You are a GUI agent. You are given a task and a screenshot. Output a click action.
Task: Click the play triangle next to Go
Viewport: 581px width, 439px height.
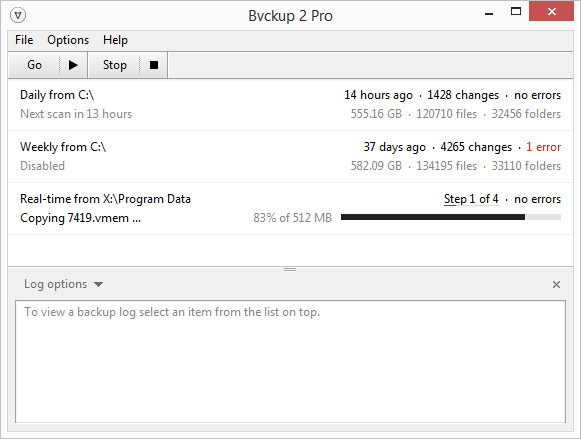click(x=73, y=65)
